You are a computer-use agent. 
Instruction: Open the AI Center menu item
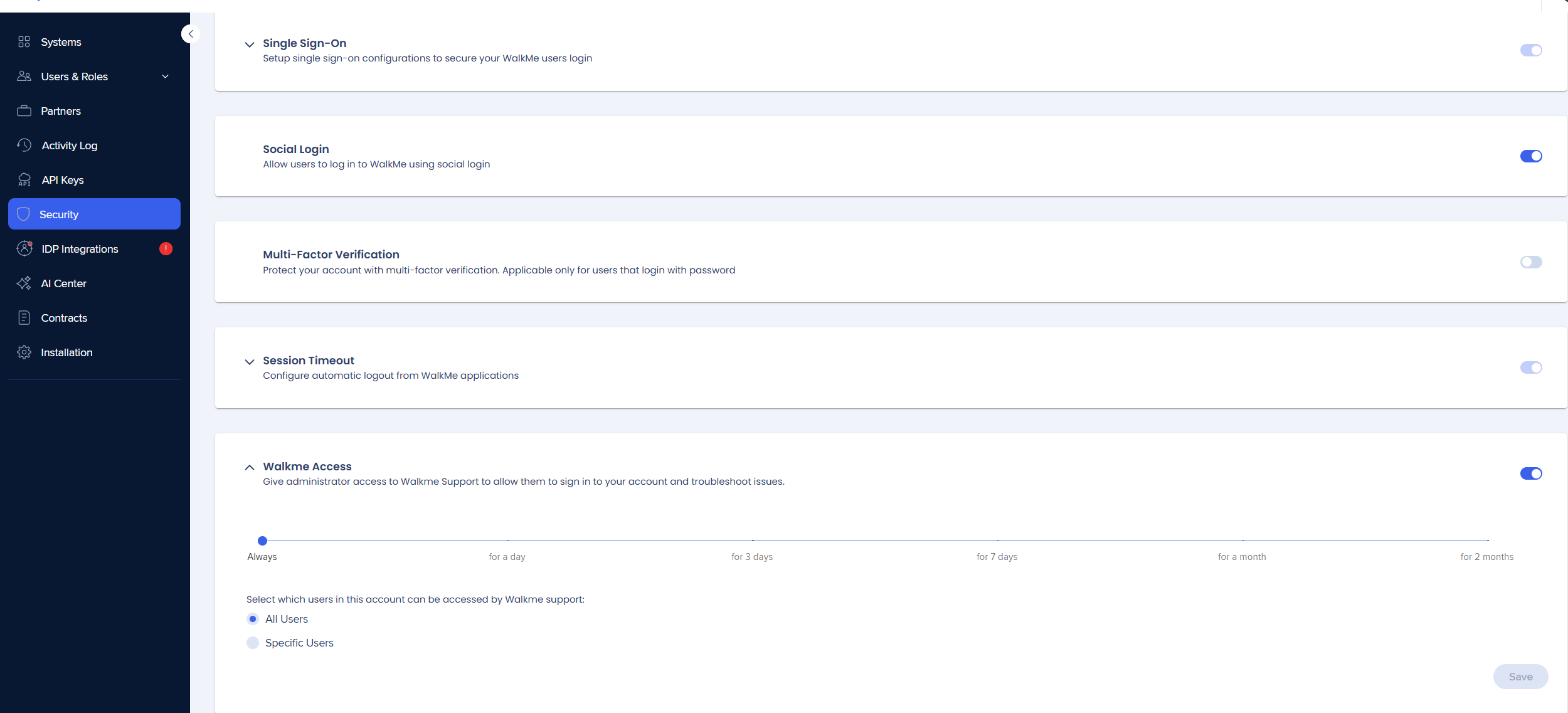[x=94, y=283]
